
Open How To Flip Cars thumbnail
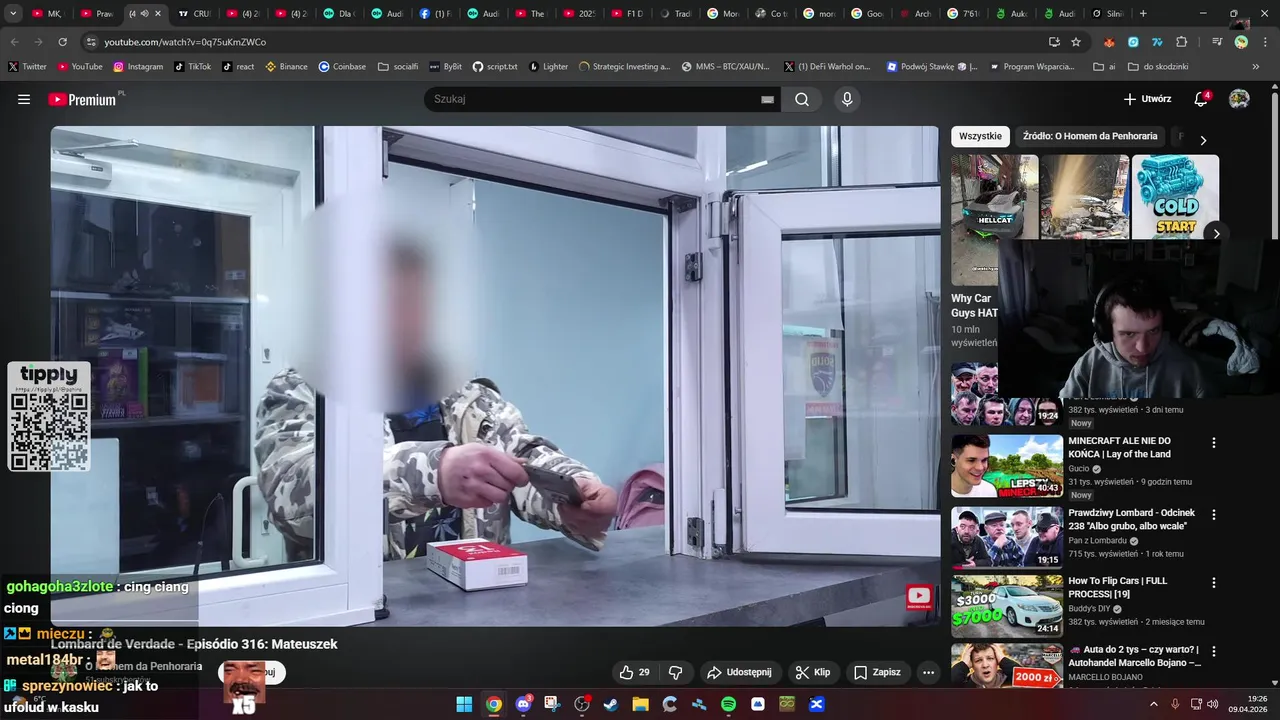1007,606
